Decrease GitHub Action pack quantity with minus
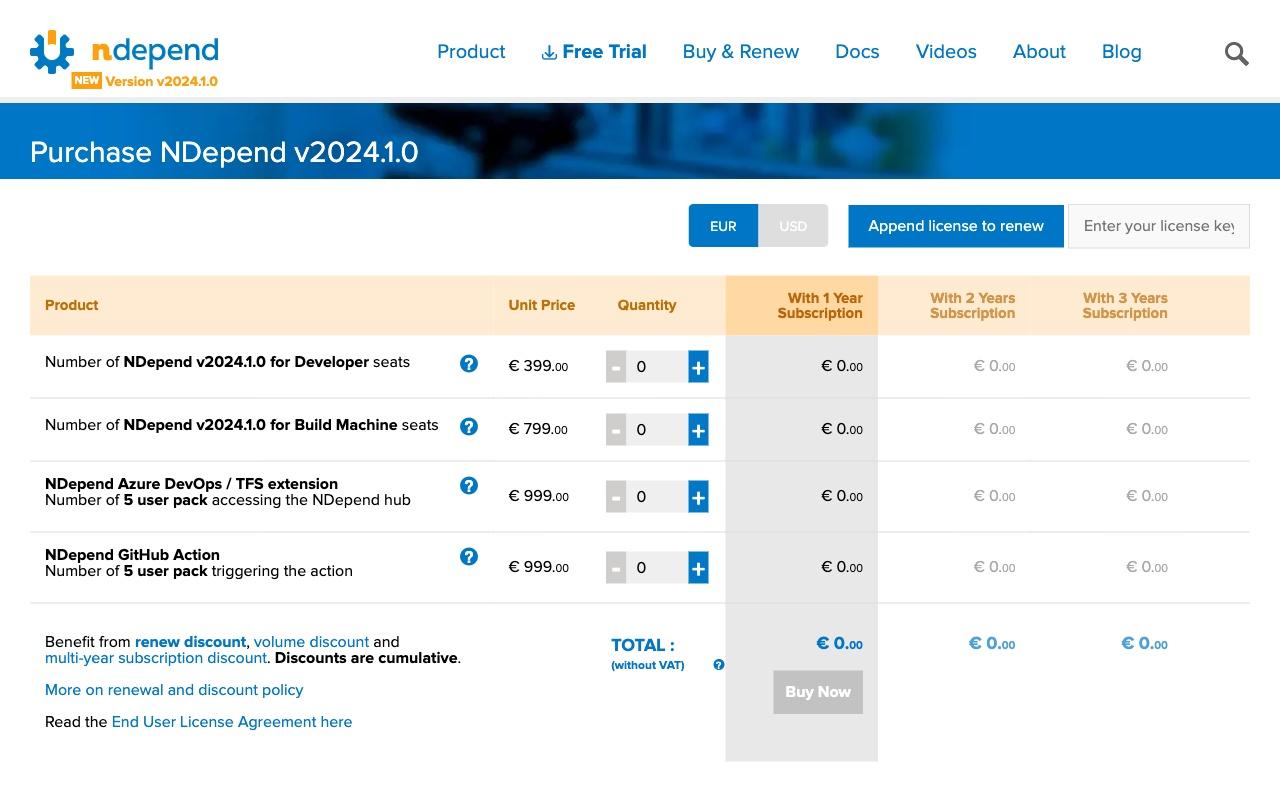 616,568
